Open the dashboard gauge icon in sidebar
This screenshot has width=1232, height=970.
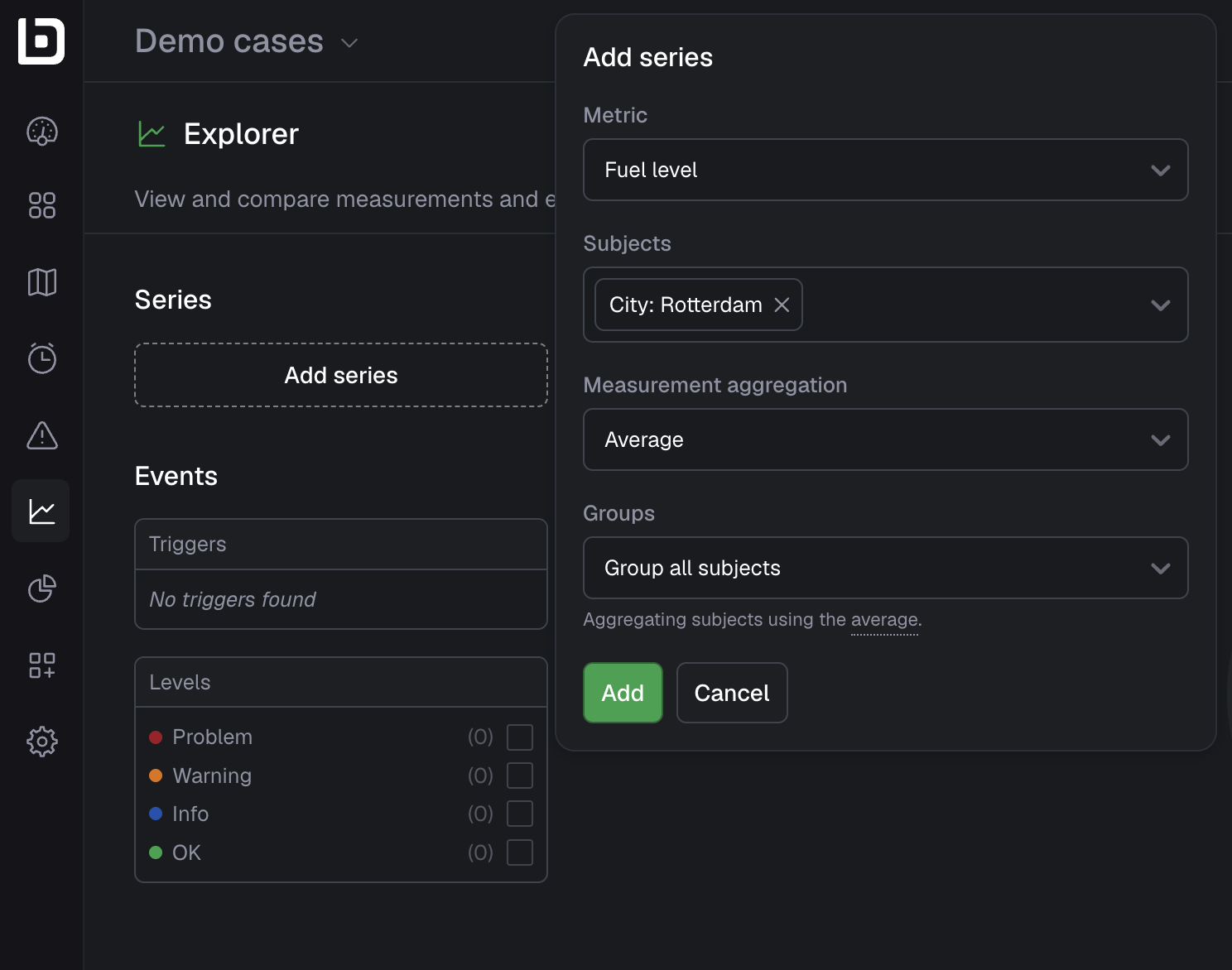[x=42, y=131]
